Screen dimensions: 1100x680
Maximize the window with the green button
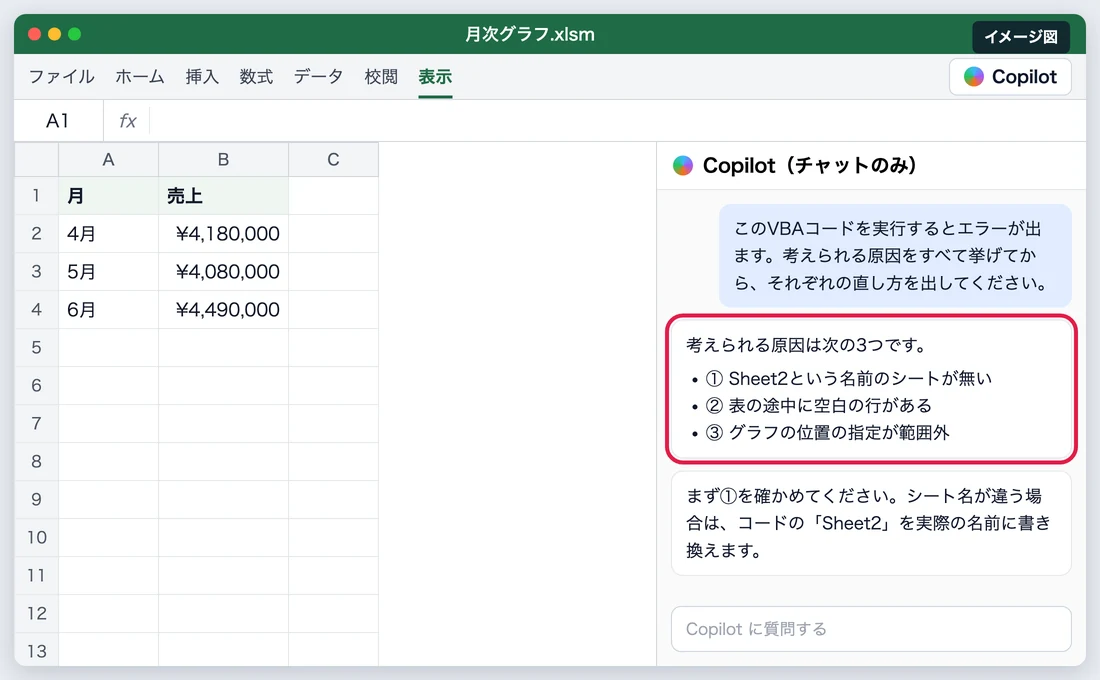[x=74, y=34]
